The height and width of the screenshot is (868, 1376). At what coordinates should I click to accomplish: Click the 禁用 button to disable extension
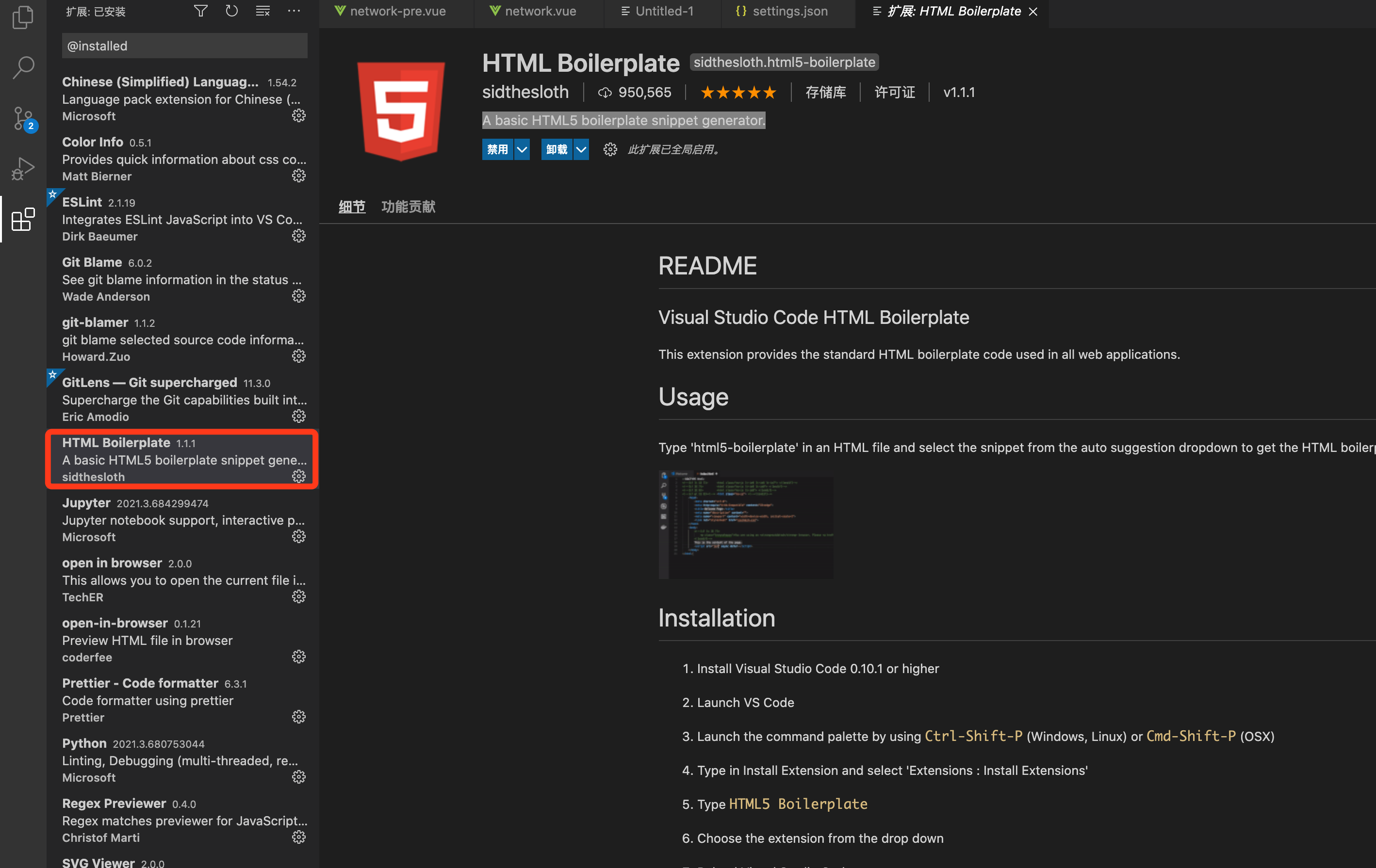click(x=497, y=150)
